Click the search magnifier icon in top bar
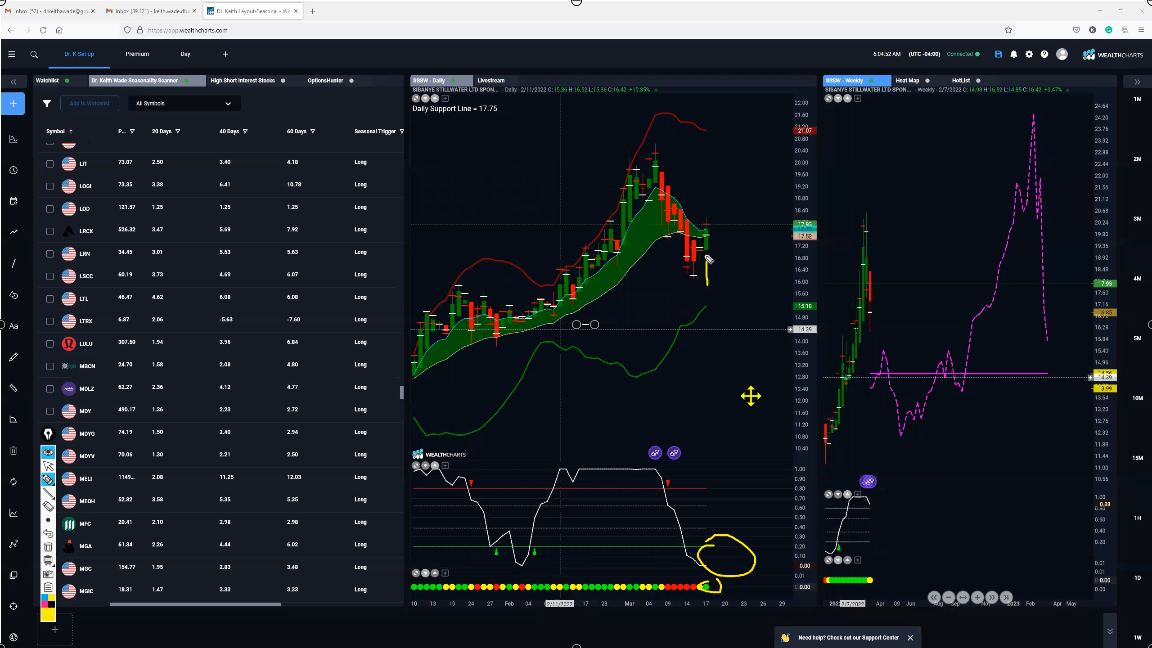 (34, 54)
